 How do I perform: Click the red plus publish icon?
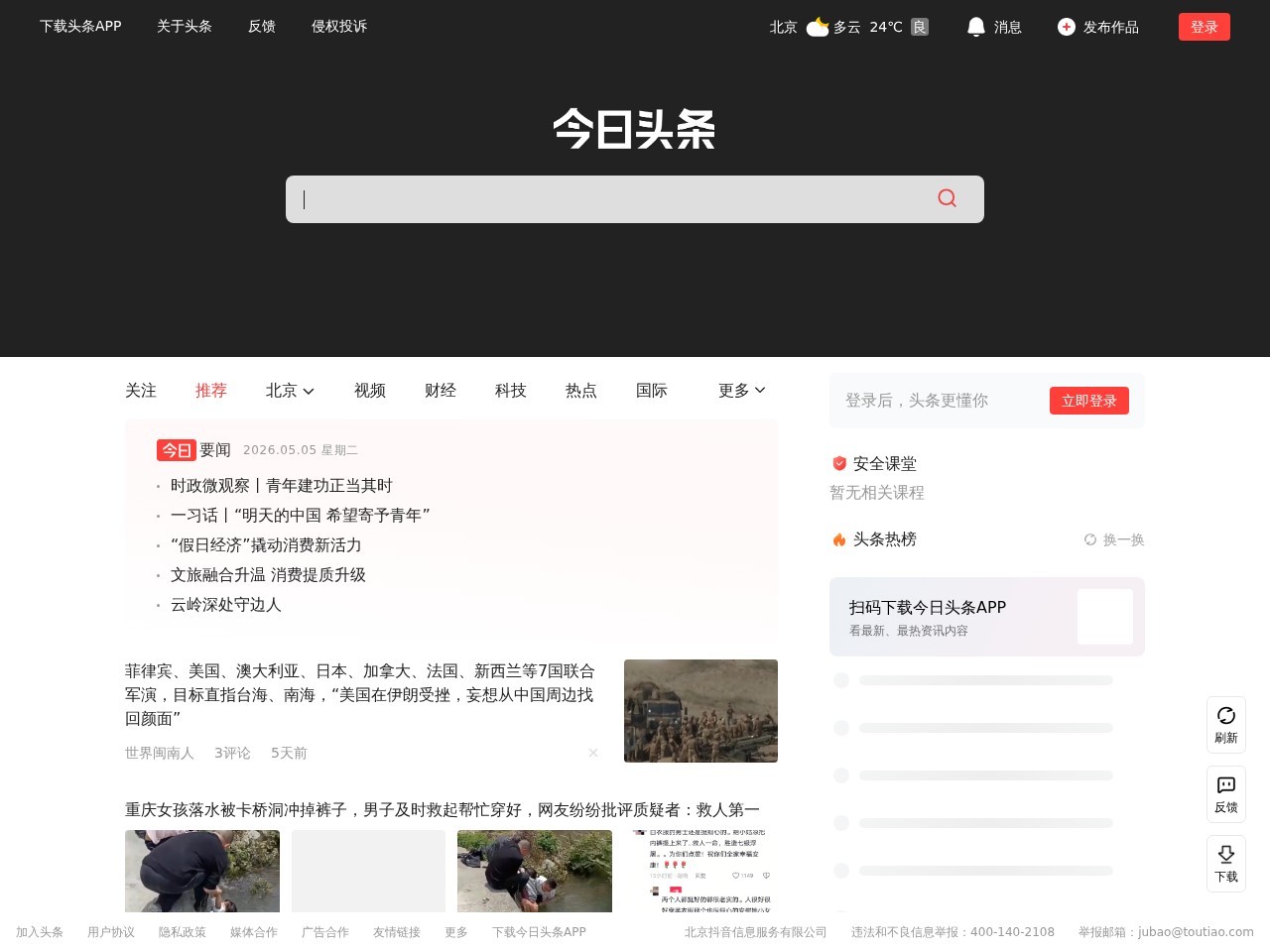point(1067,27)
